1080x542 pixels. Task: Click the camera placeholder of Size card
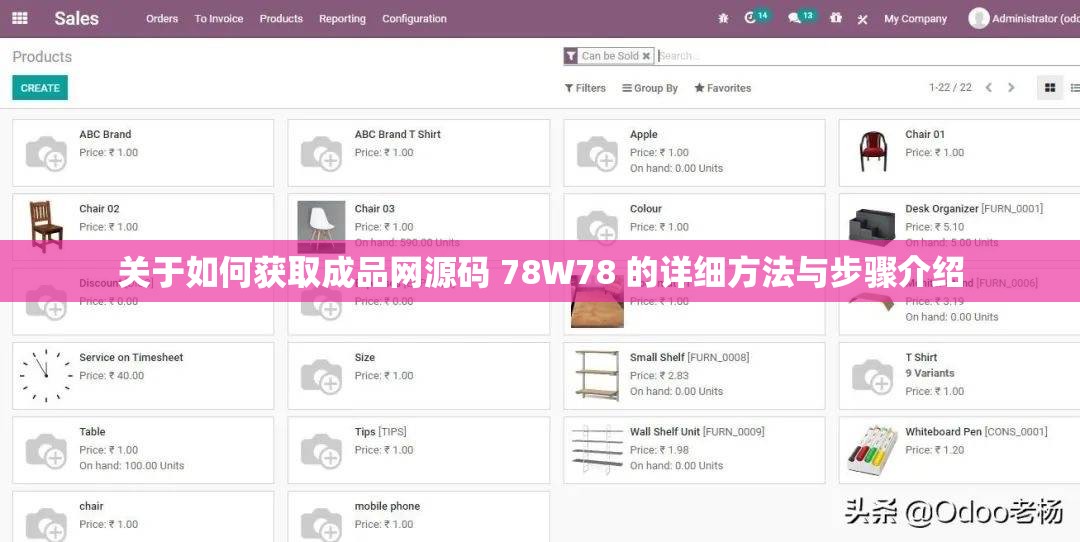coord(322,376)
